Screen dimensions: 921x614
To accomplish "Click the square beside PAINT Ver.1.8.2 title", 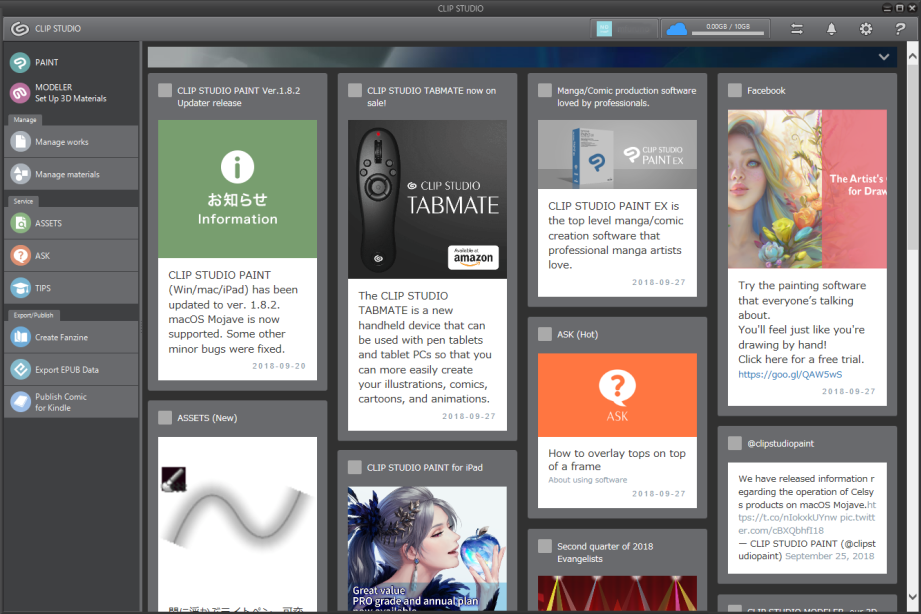I will click(165, 90).
